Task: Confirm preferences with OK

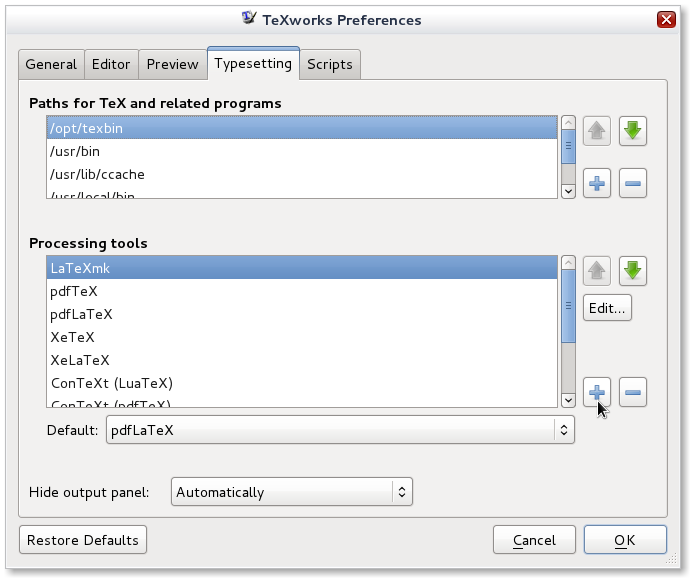Action: pyautogui.click(x=625, y=540)
